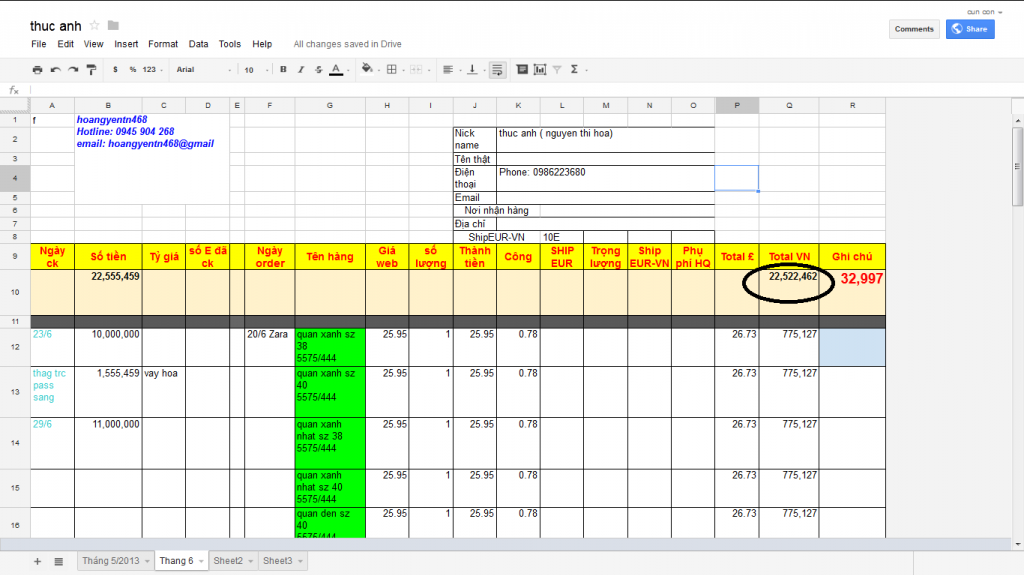Show the all sheets list
The image size is (1024, 575).
(58, 562)
